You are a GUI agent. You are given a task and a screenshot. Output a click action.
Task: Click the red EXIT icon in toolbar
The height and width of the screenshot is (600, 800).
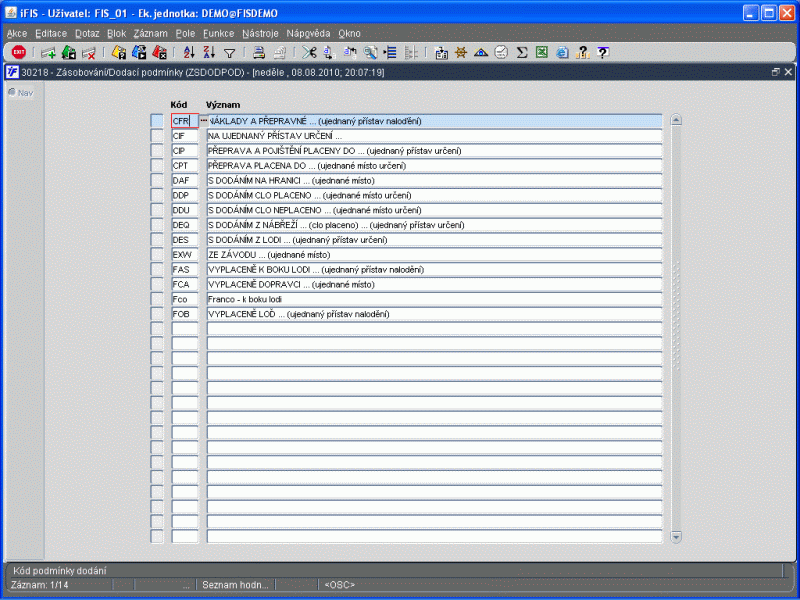pyautogui.click(x=19, y=52)
